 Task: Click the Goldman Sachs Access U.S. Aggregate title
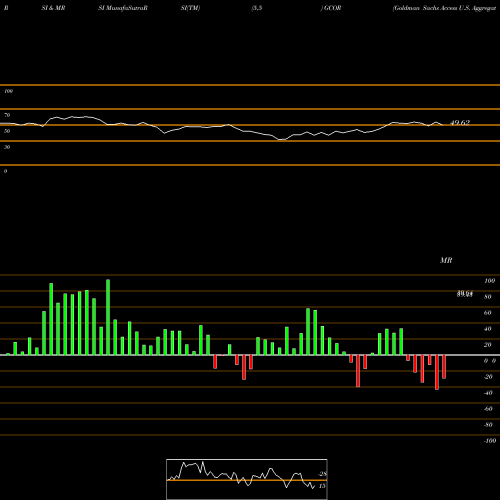(x=444, y=8)
